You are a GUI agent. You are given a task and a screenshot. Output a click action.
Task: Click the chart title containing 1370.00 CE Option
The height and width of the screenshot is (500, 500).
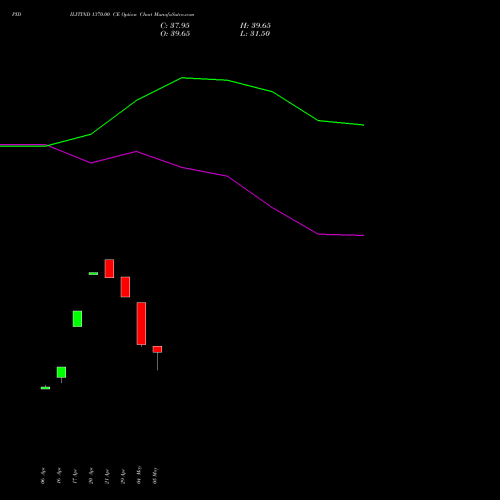pos(132,14)
